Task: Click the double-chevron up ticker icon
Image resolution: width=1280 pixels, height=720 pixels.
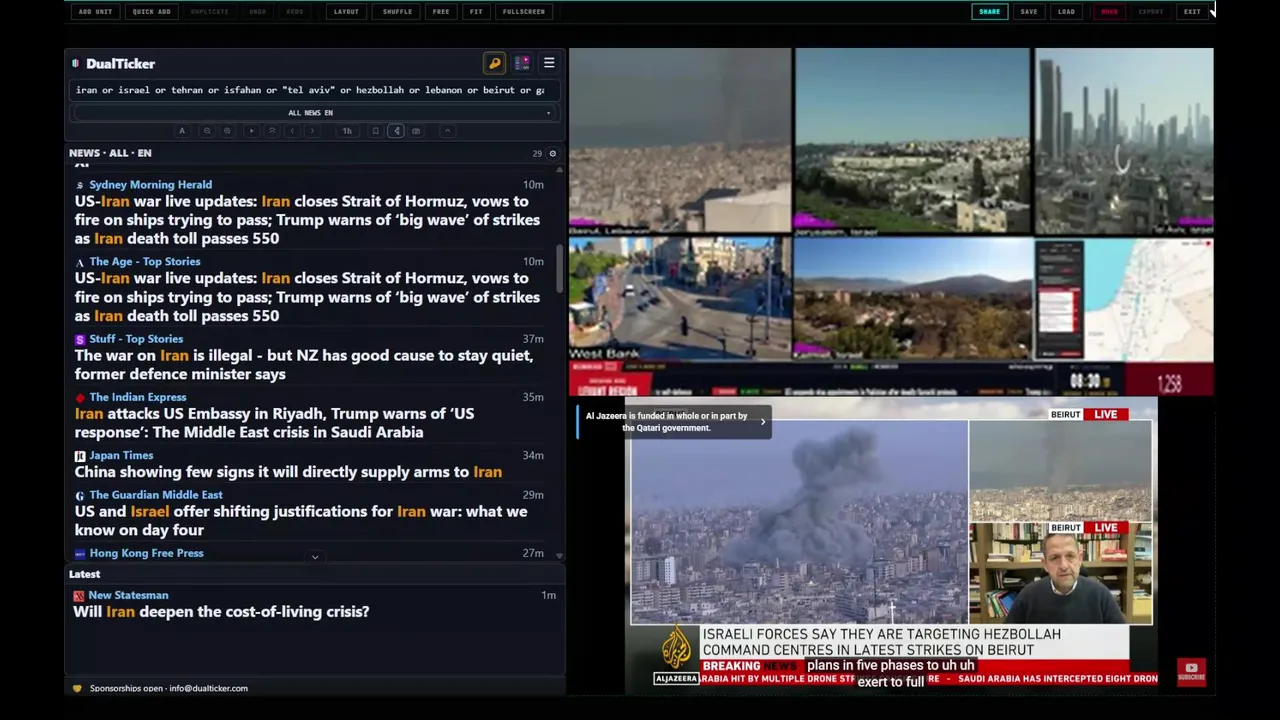Action: tap(272, 131)
